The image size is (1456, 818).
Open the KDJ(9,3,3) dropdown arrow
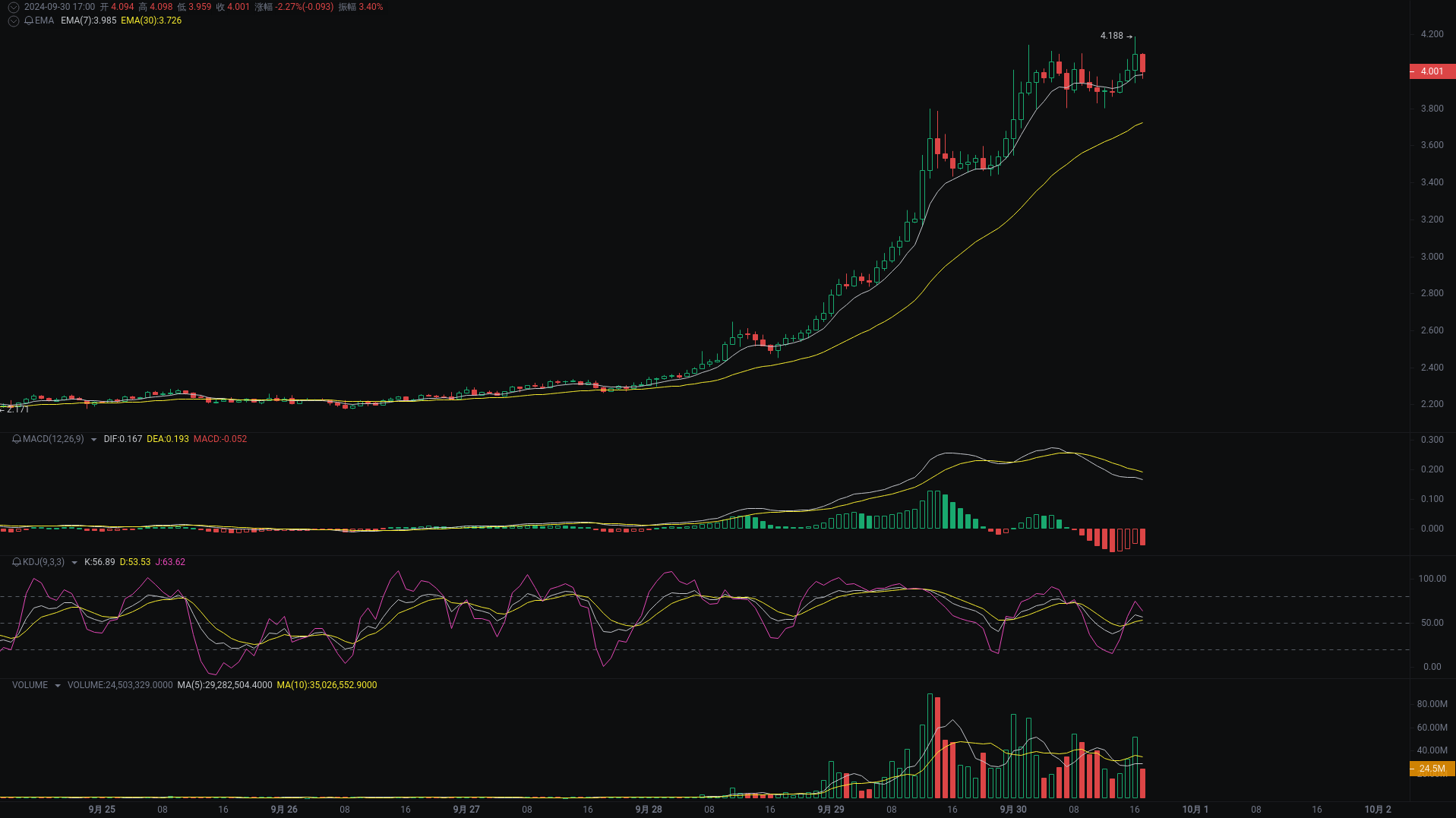coord(74,562)
